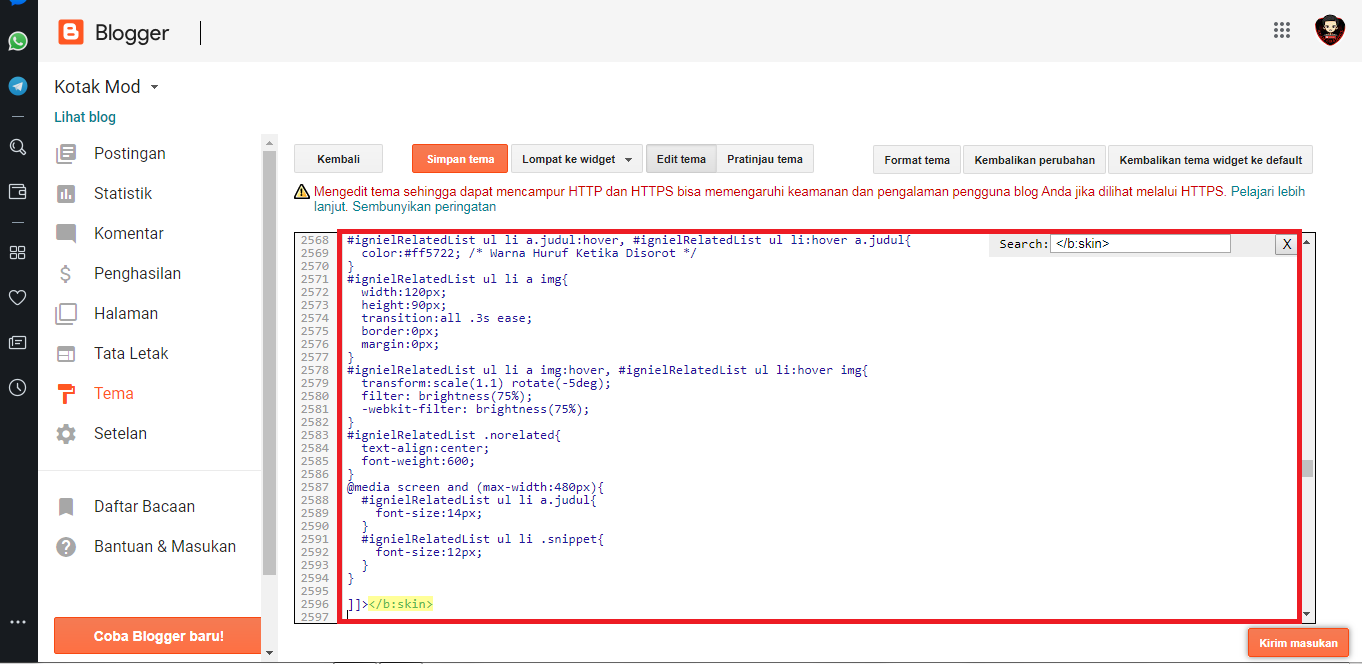
Task: Click the Statistik bar chart icon
Action: click(x=66, y=194)
